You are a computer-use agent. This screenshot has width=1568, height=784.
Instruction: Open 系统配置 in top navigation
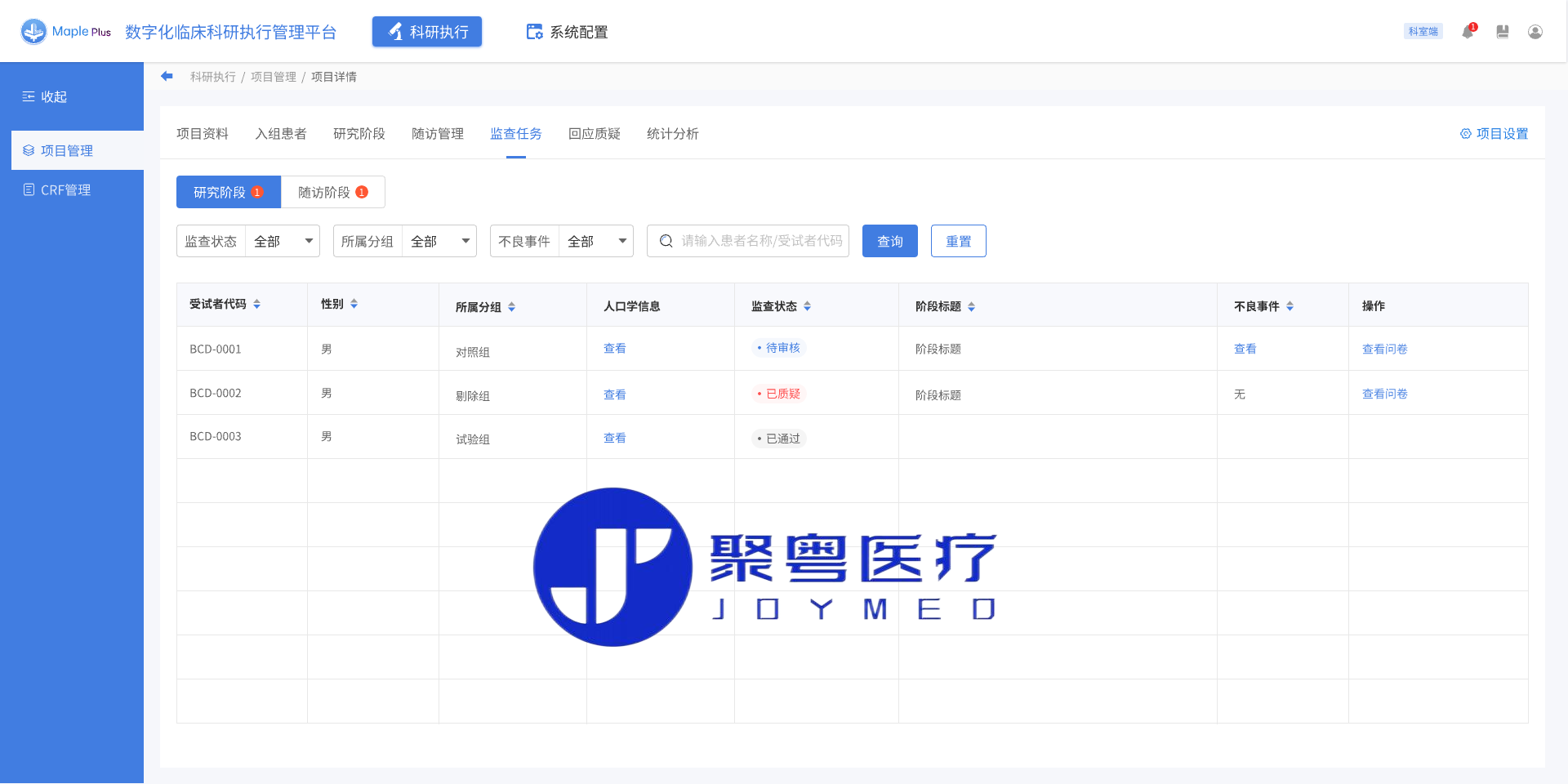click(x=568, y=32)
